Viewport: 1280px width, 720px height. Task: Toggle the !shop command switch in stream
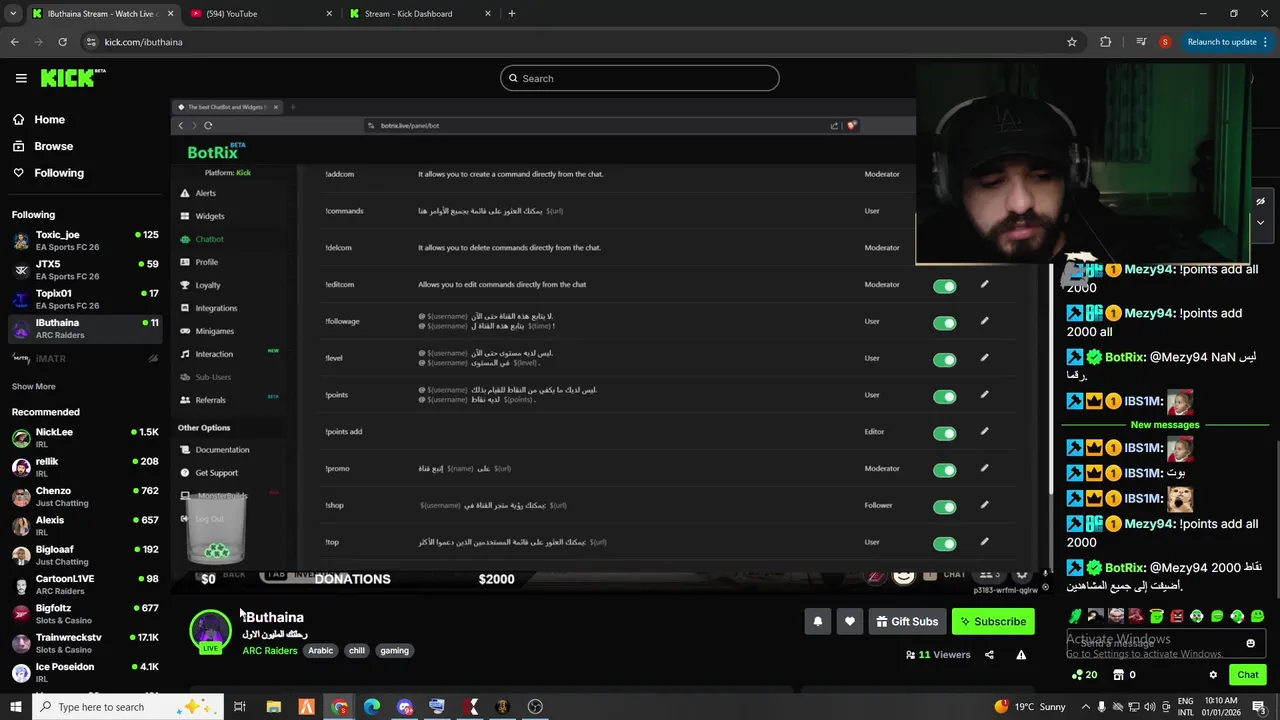tap(944, 507)
